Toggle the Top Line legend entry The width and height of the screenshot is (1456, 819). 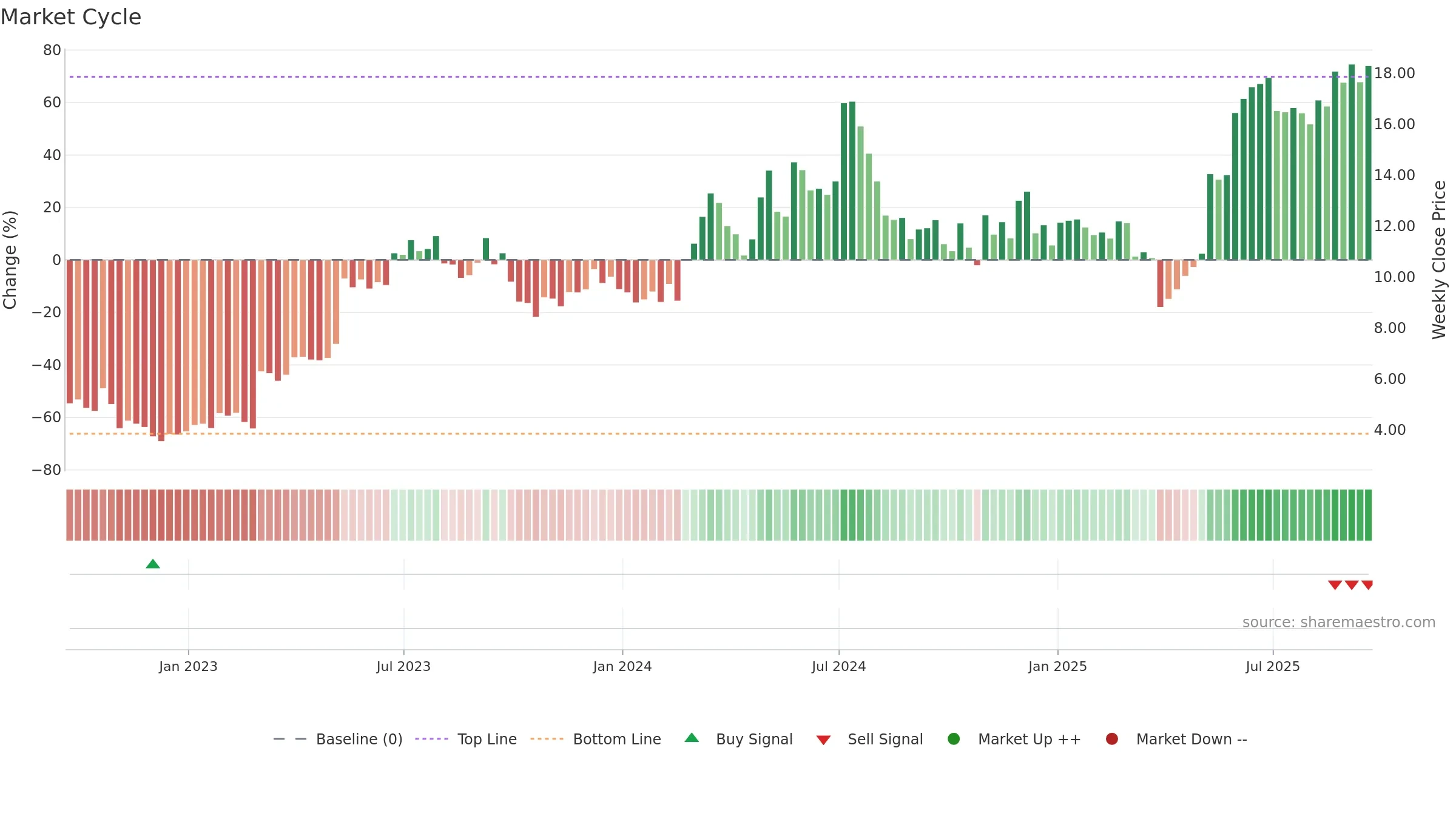pyautogui.click(x=466, y=739)
